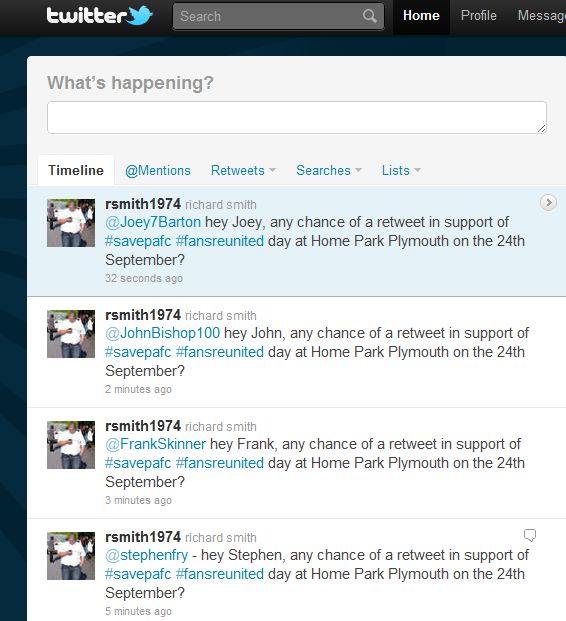
Task: Click the @stephenfry mention link
Action: pyautogui.click(x=147, y=555)
